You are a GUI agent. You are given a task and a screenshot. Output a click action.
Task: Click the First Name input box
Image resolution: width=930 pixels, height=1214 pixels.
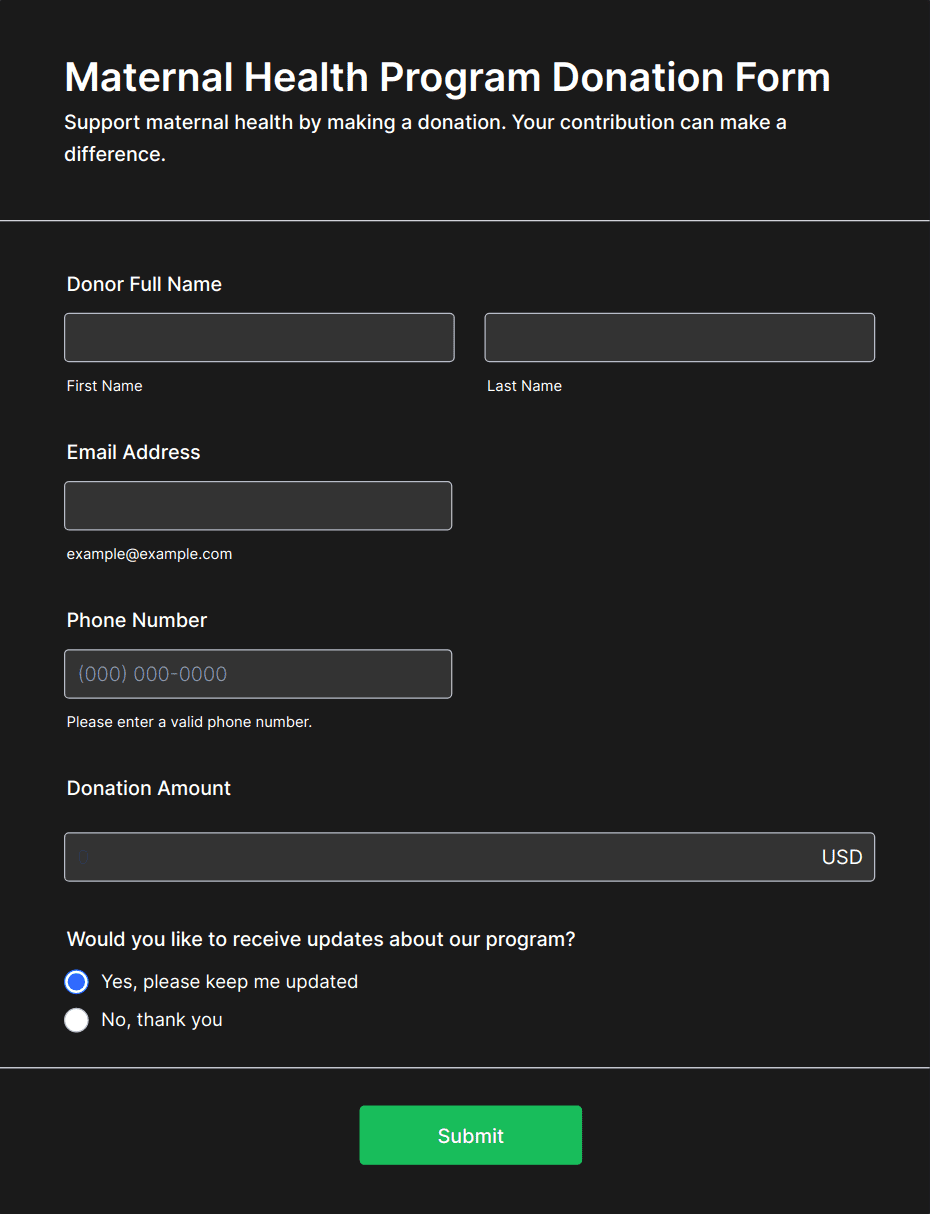(259, 338)
